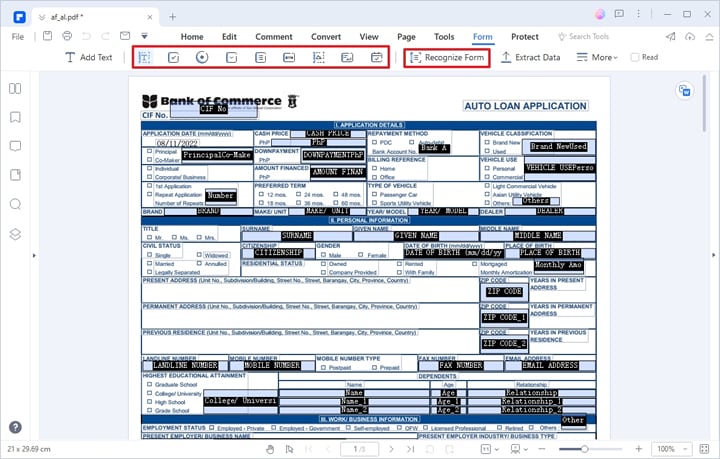
Task: Open the page display layout dropdown
Action: pos(519,449)
